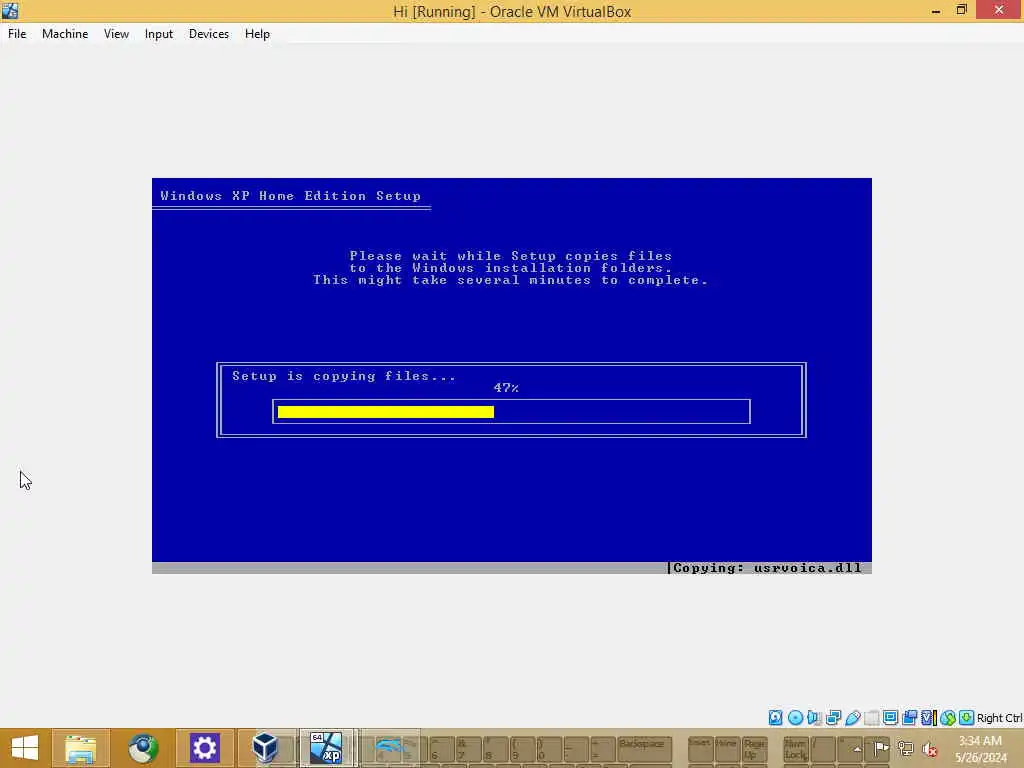
Task: Click the keyboard capture green arrow icon
Action: pyautogui.click(x=967, y=718)
